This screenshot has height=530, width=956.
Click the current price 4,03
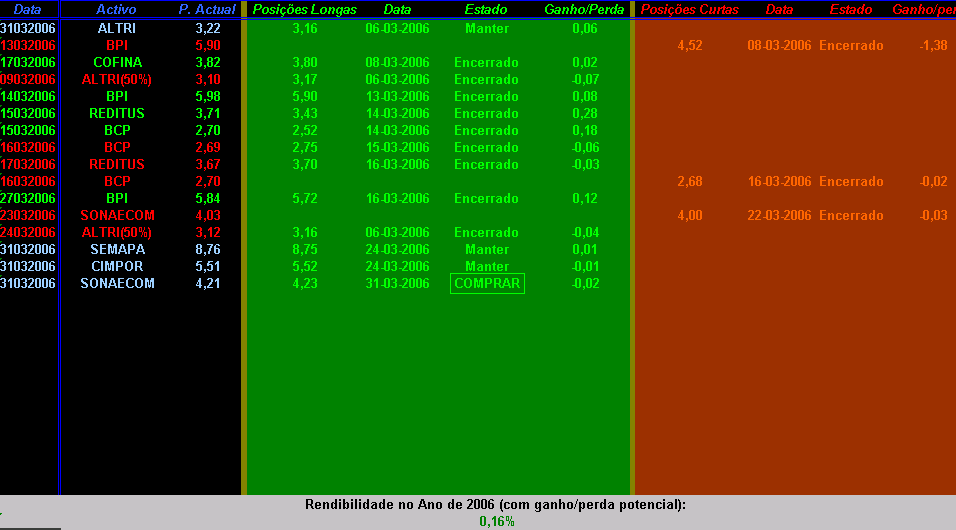[208, 215]
